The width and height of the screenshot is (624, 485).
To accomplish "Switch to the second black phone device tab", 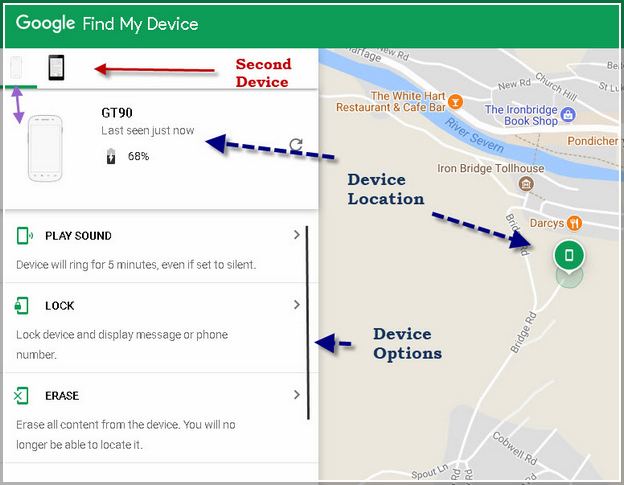I will click(x=56, y=68).
